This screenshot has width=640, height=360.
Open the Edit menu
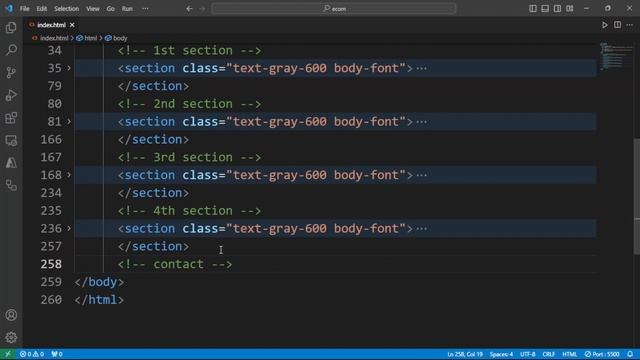coord(42,8)
